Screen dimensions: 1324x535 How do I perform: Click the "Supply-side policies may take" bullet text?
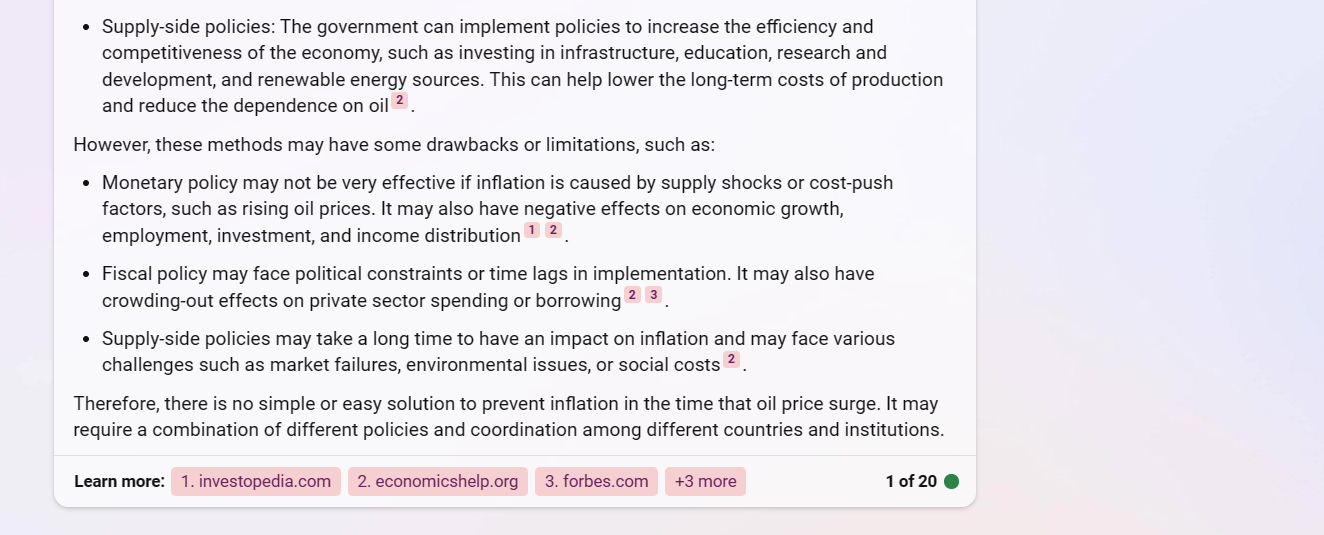(499, 352)
